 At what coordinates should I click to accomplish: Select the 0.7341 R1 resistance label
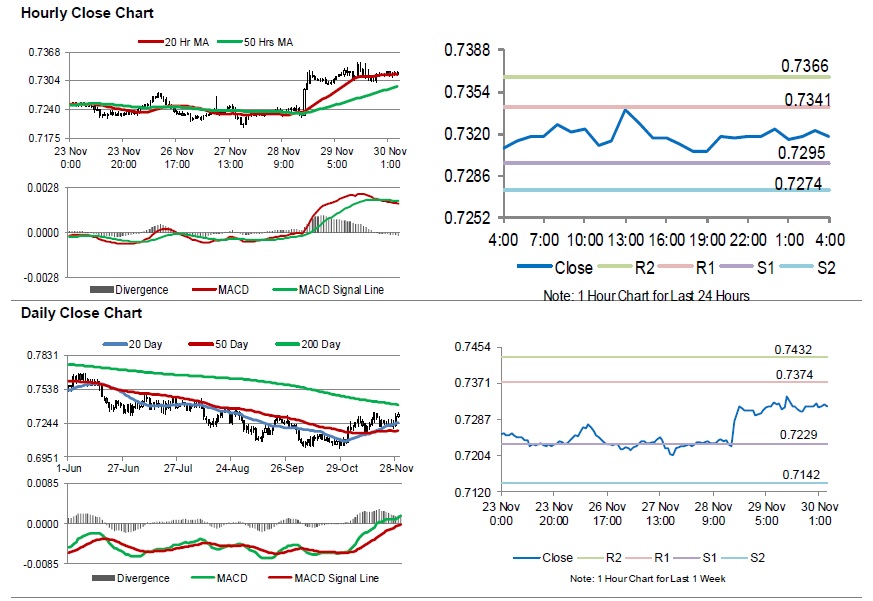coord(807,100)
